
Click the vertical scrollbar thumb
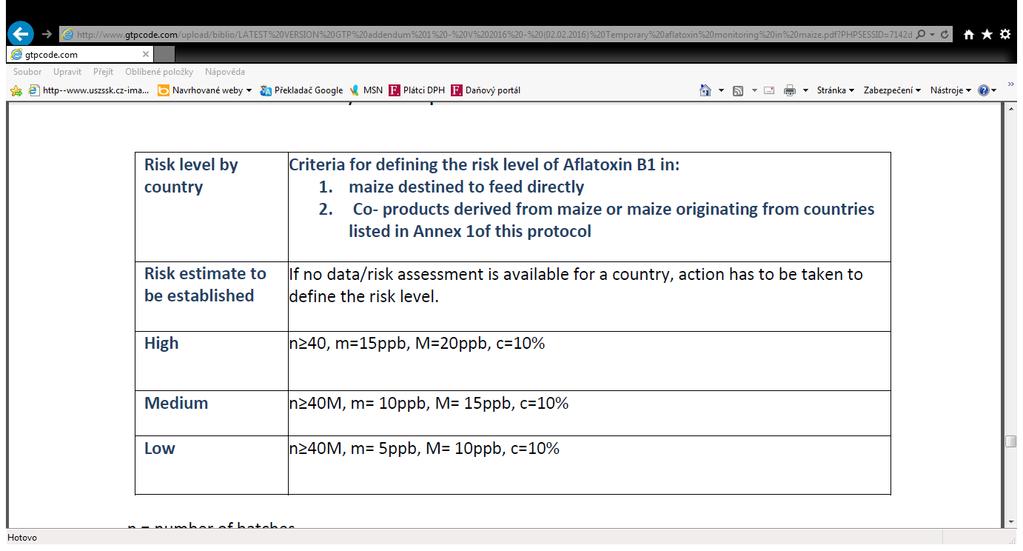tap(1011, 441)
